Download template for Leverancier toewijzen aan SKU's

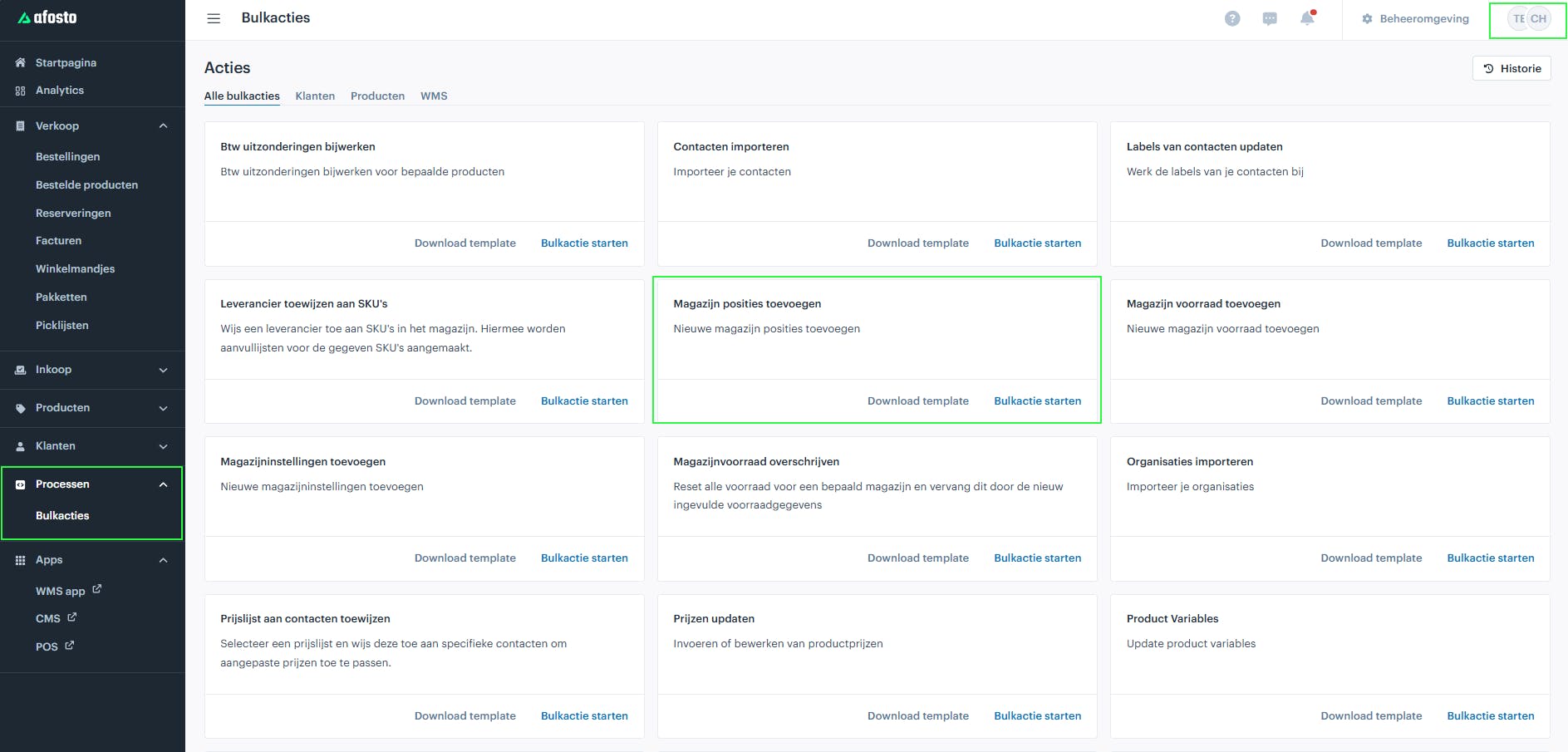[465, 401]
